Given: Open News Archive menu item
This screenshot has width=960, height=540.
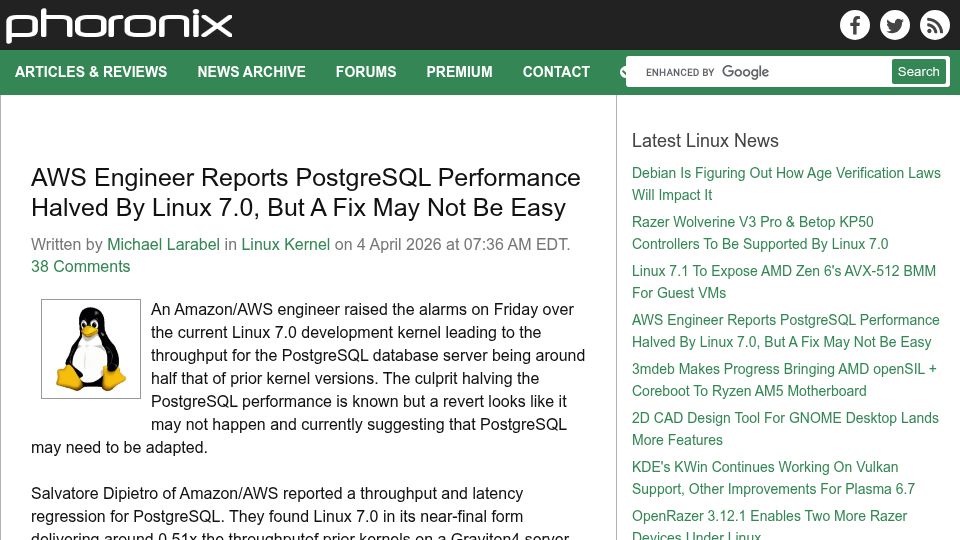Looking at the screenshot, I should pos(251,72).
